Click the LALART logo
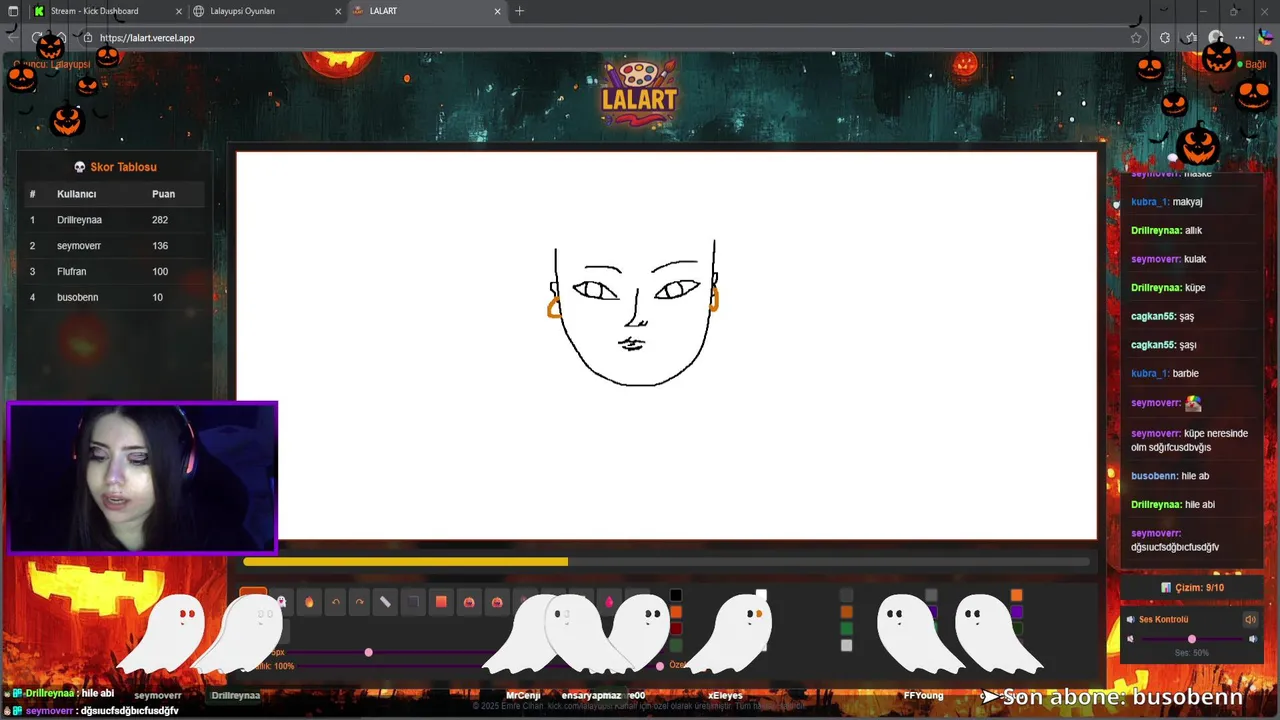 (640, 92)
